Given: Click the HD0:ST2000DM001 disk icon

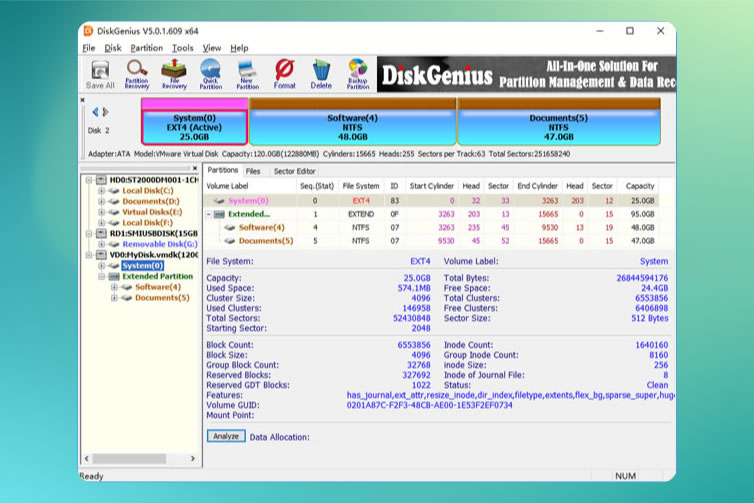Looking at the screenshot, I should (101, 180).
